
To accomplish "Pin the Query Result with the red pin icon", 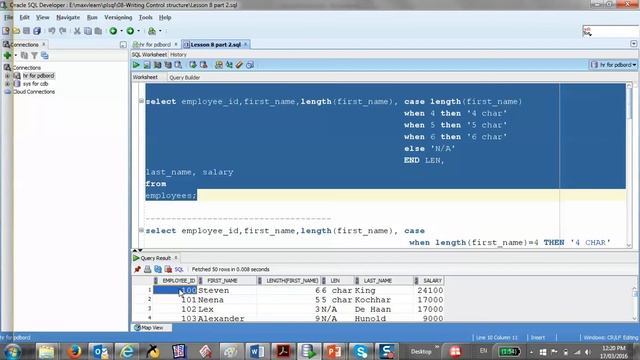I will pos(137,269).
